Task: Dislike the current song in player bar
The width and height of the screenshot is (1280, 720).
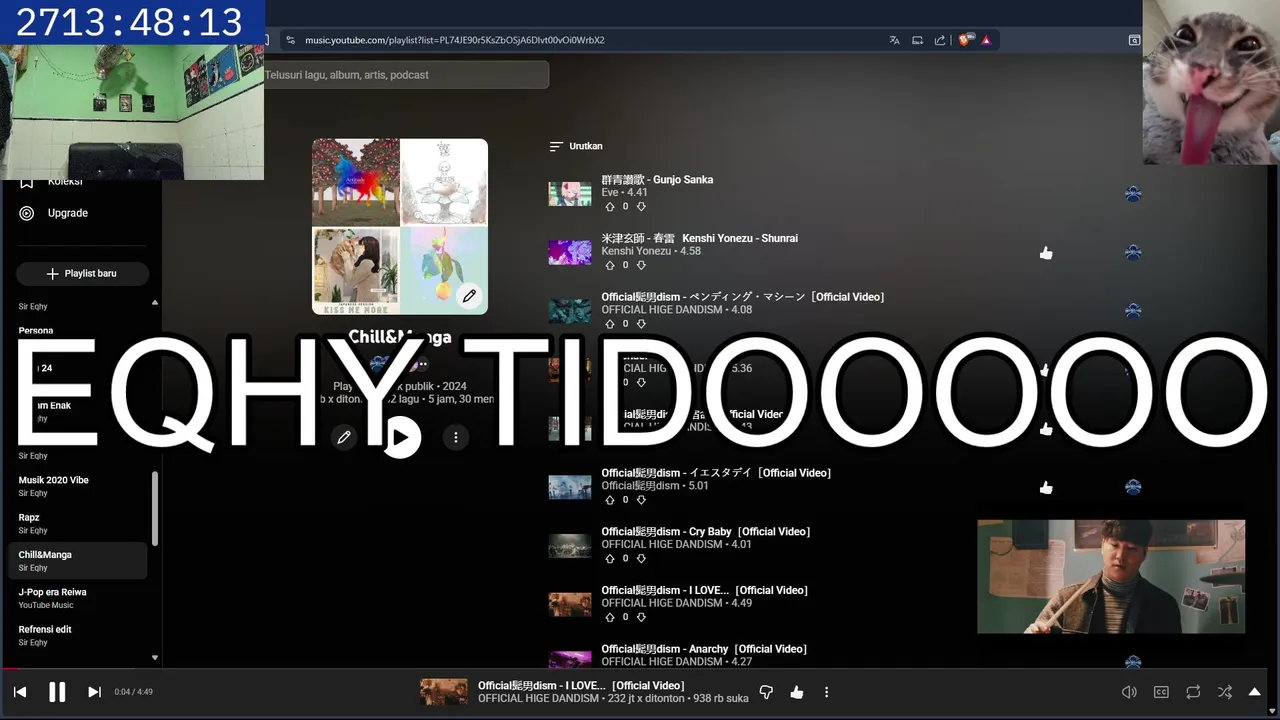Action: click(x=766, y=692)
